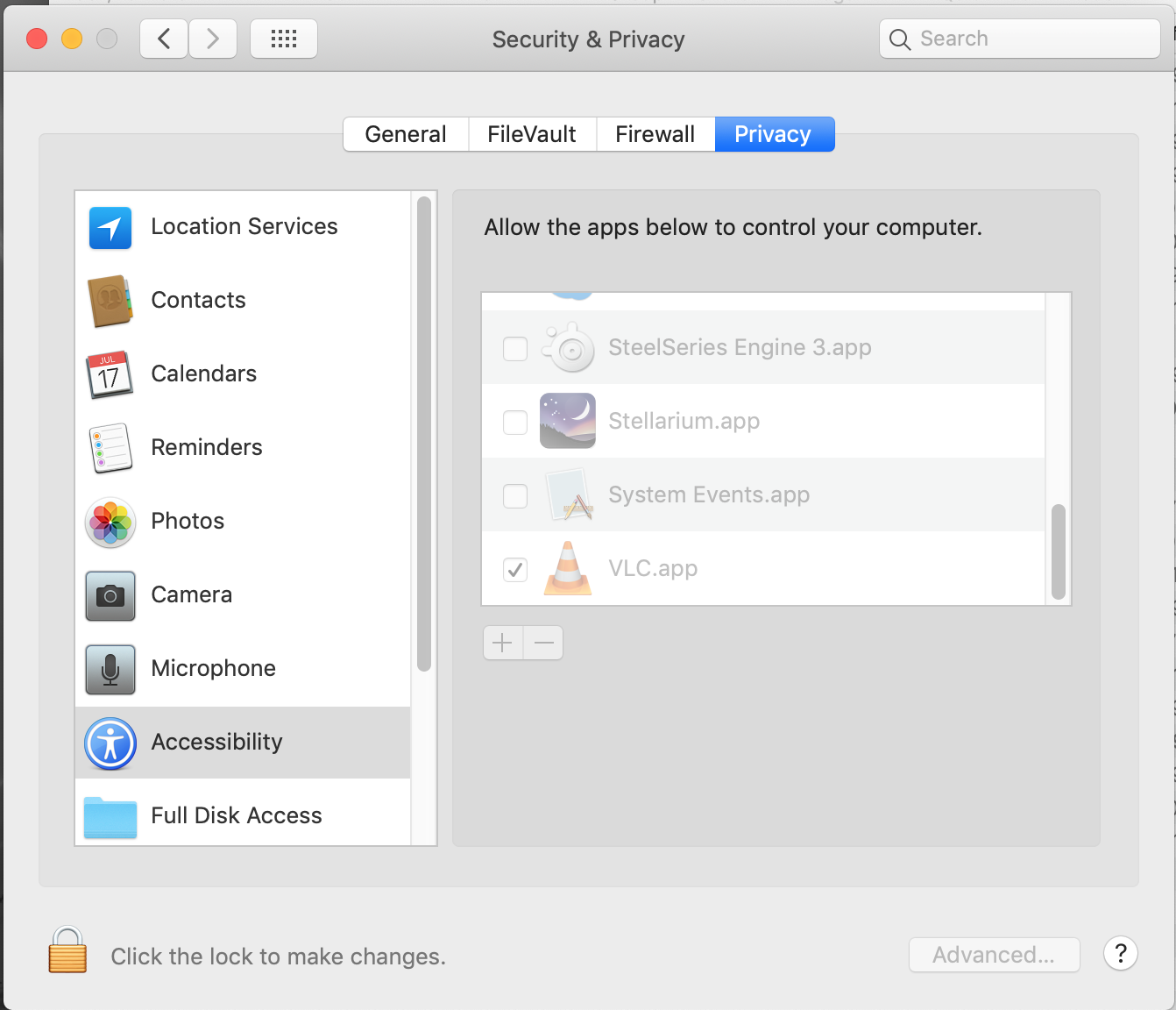
Task: Select the Contacts book icon
Action: coord(110,302)
